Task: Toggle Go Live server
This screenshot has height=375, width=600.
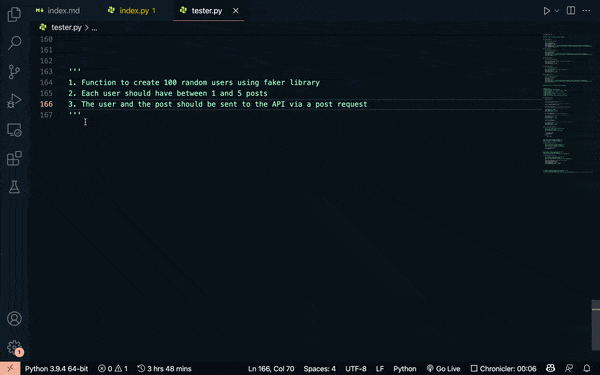Action: (443, 368)
